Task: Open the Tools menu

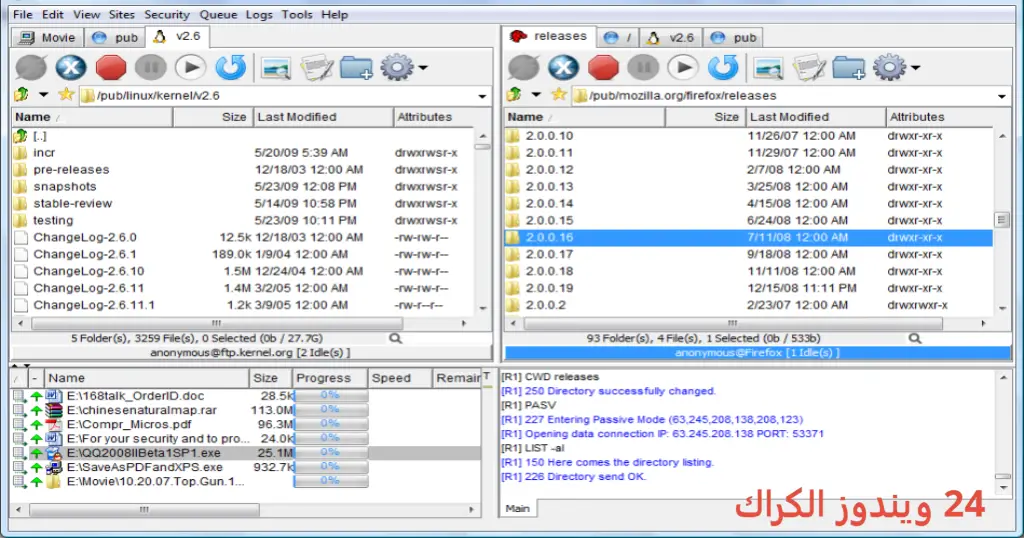Action: (x=296, y=14)
